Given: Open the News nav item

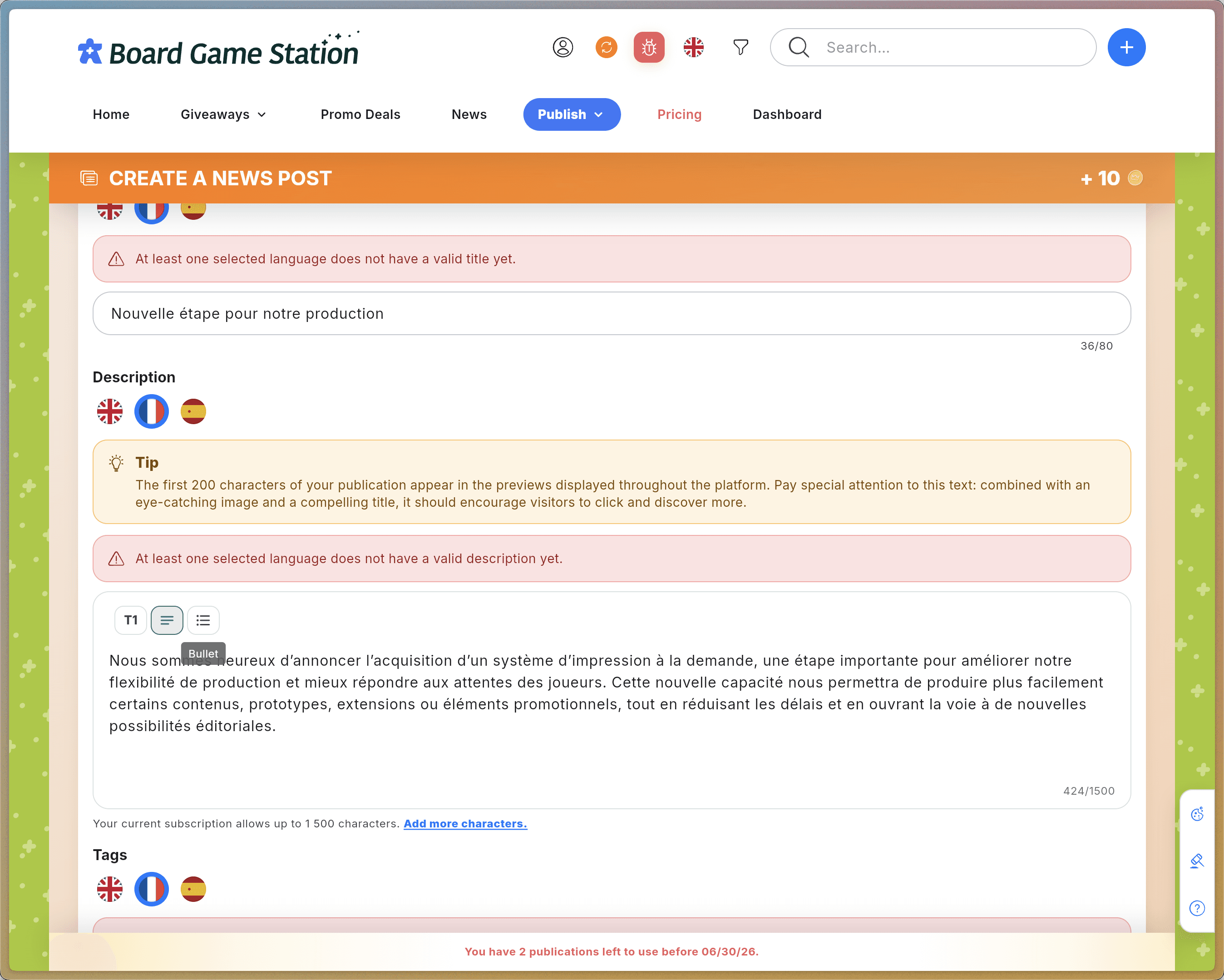Looking at the screenshot, I should click(469, 114).
